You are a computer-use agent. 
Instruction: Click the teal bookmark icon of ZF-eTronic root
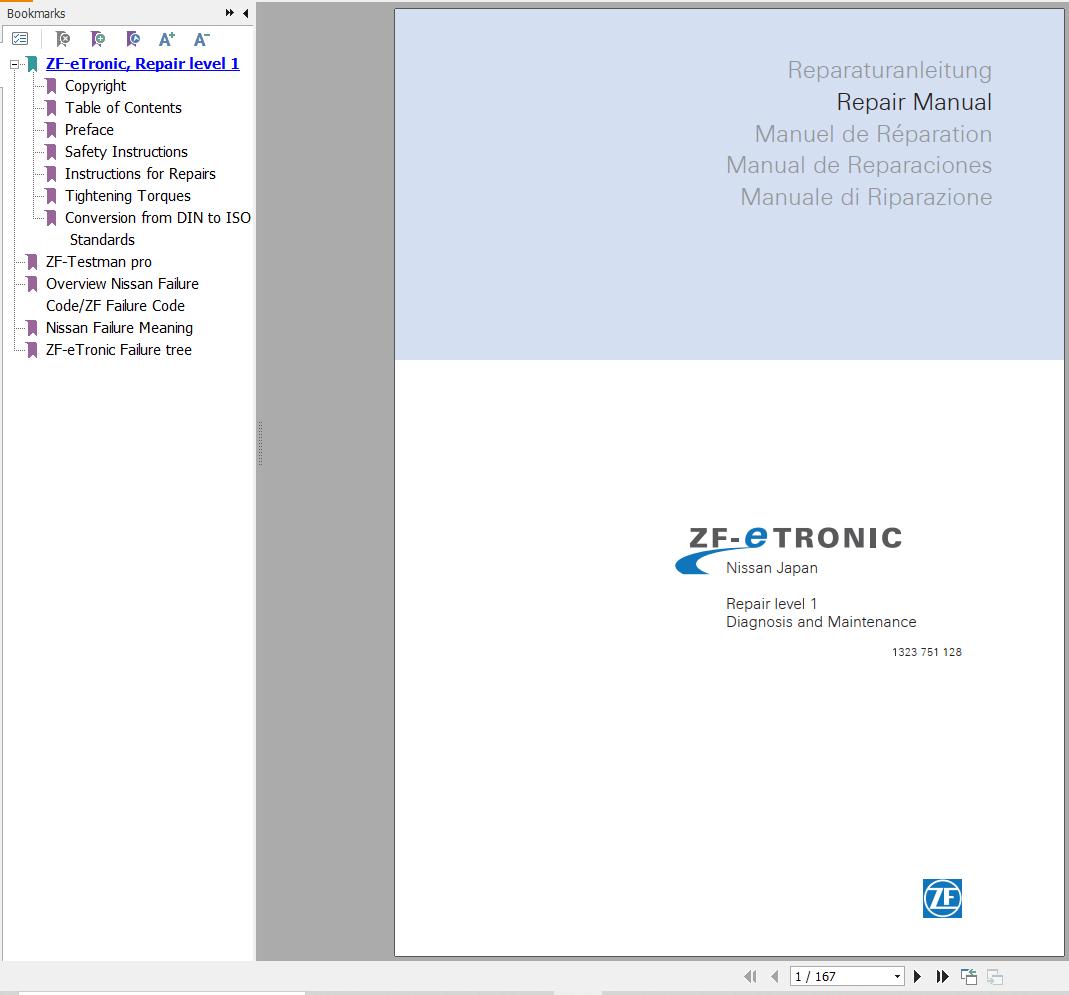coord(32,64)
